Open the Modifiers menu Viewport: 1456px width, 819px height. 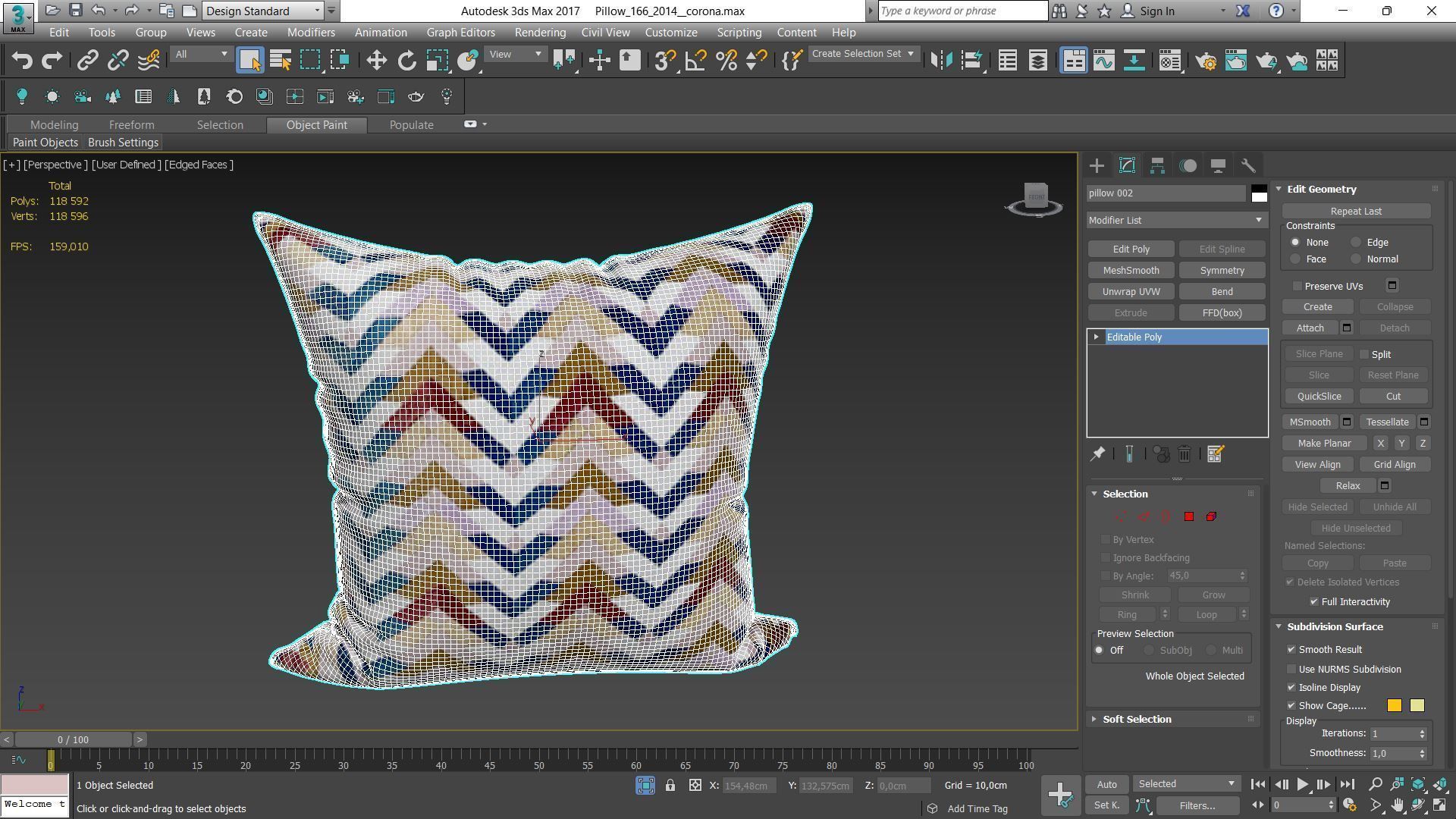(x=311, y=33)
